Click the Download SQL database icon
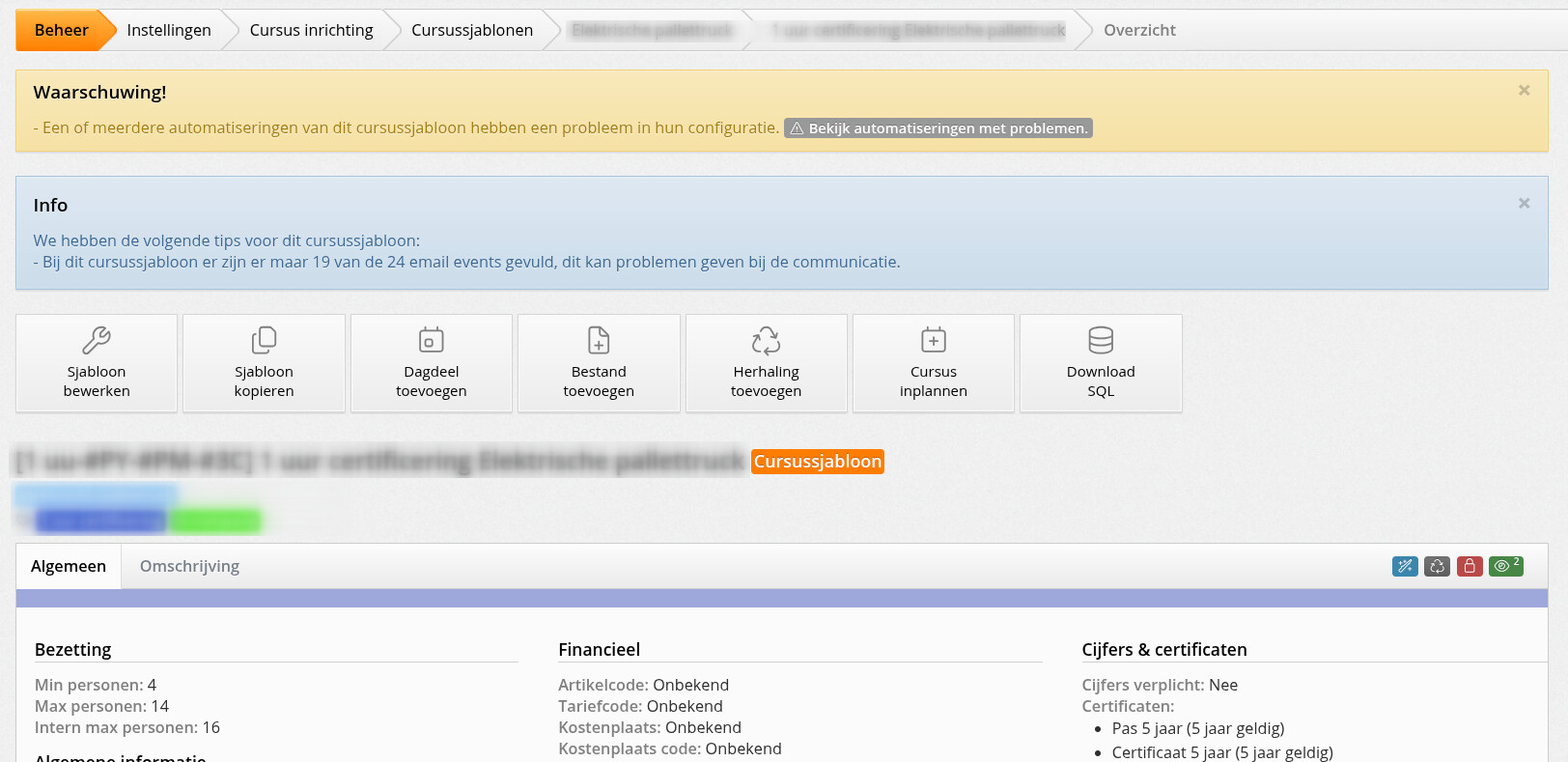 pyautogui.click(x=1101, y=340)
